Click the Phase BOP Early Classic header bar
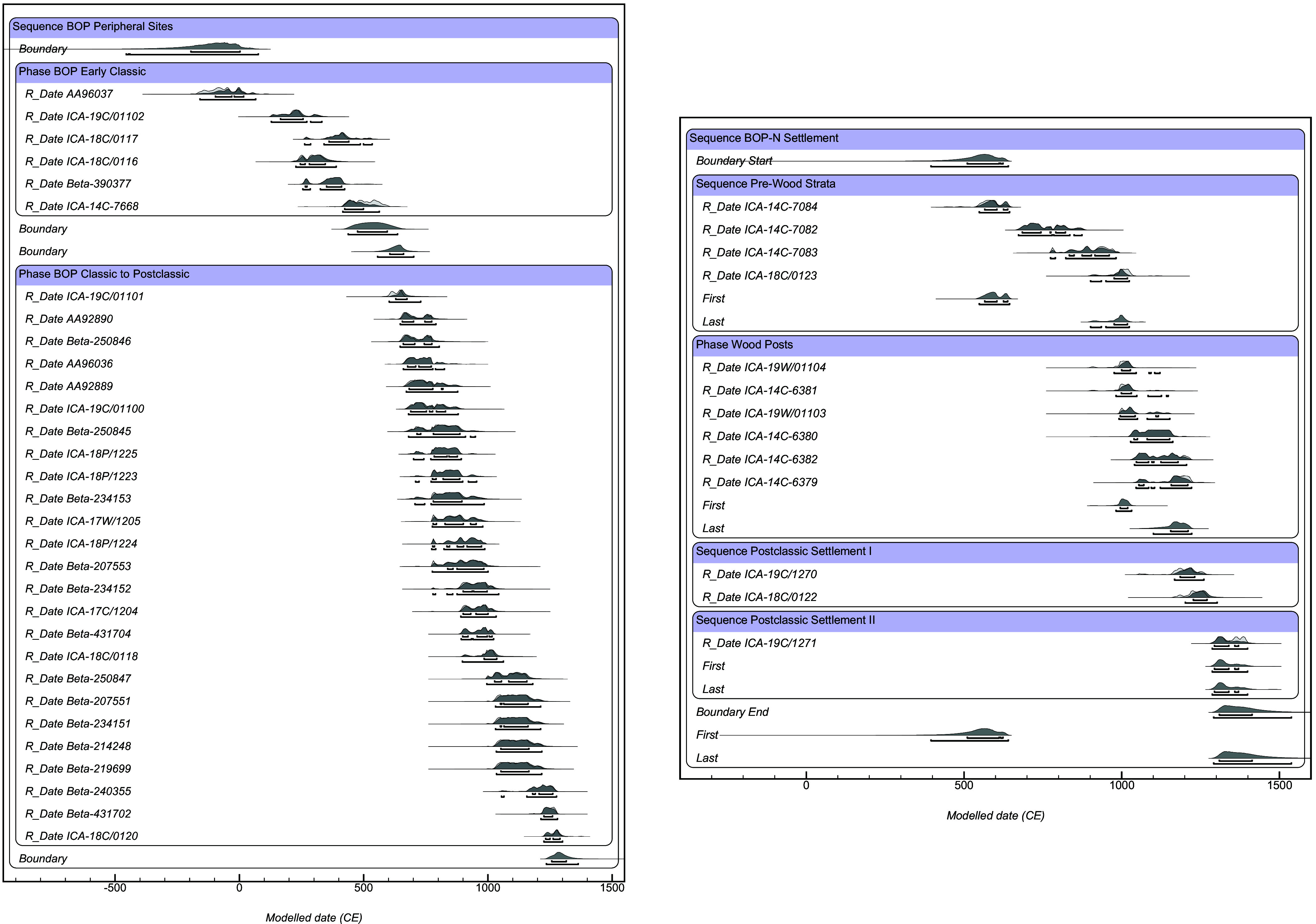 point(314,72)
